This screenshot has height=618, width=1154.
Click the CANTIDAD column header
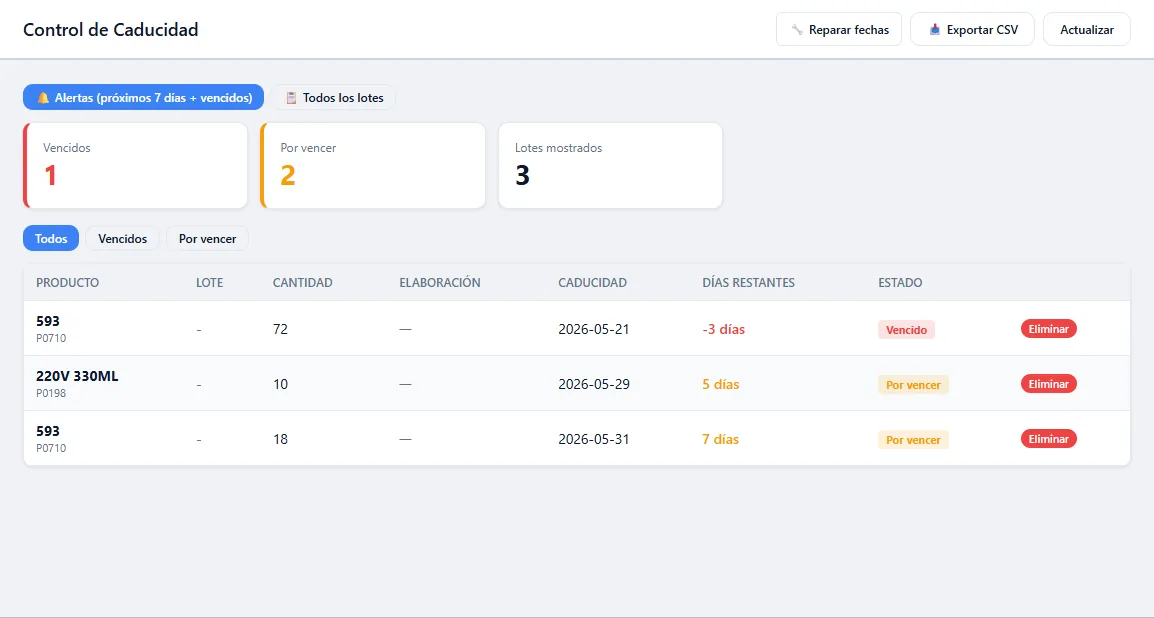click(302, 283)
